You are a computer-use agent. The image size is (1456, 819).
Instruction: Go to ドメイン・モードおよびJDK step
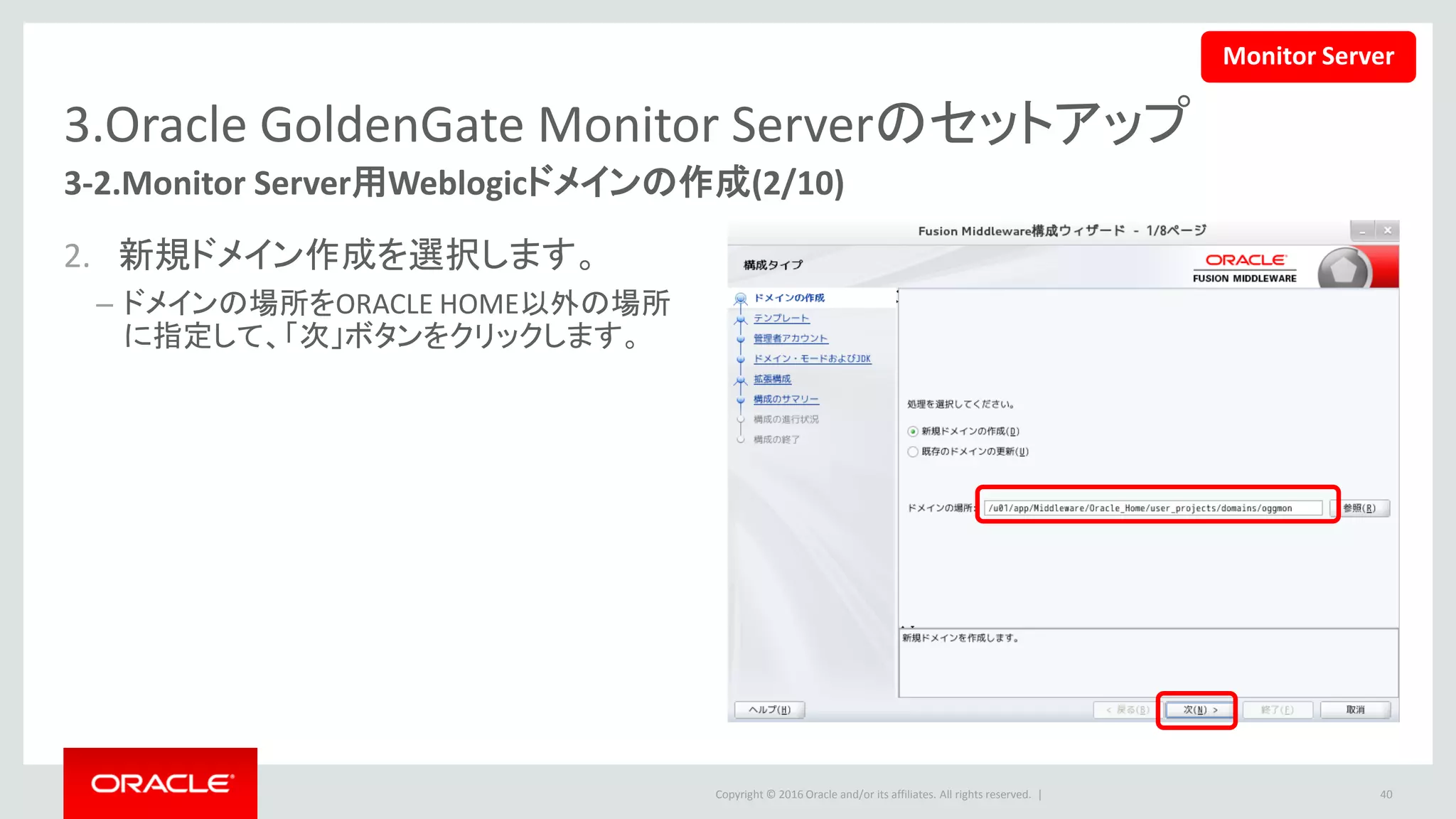(x=812, y=358)
